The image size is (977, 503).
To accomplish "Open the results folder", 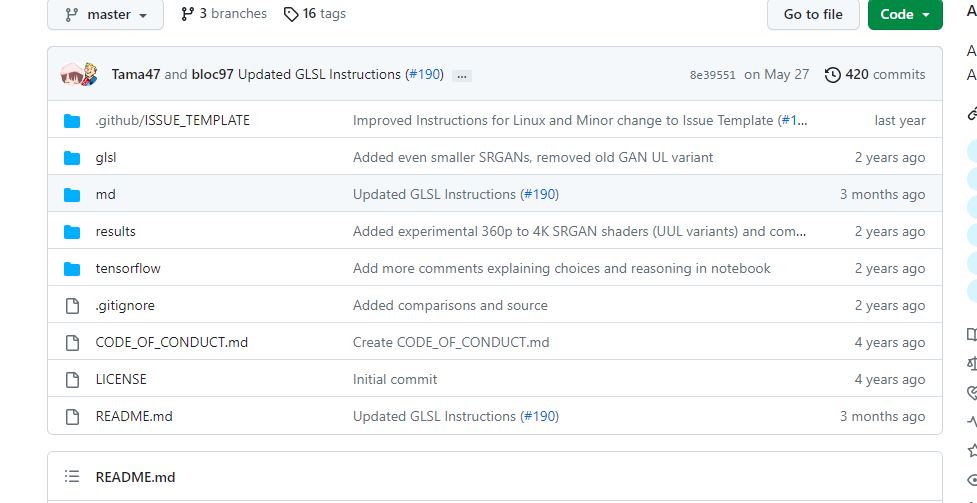I will (x=115, y=231).
